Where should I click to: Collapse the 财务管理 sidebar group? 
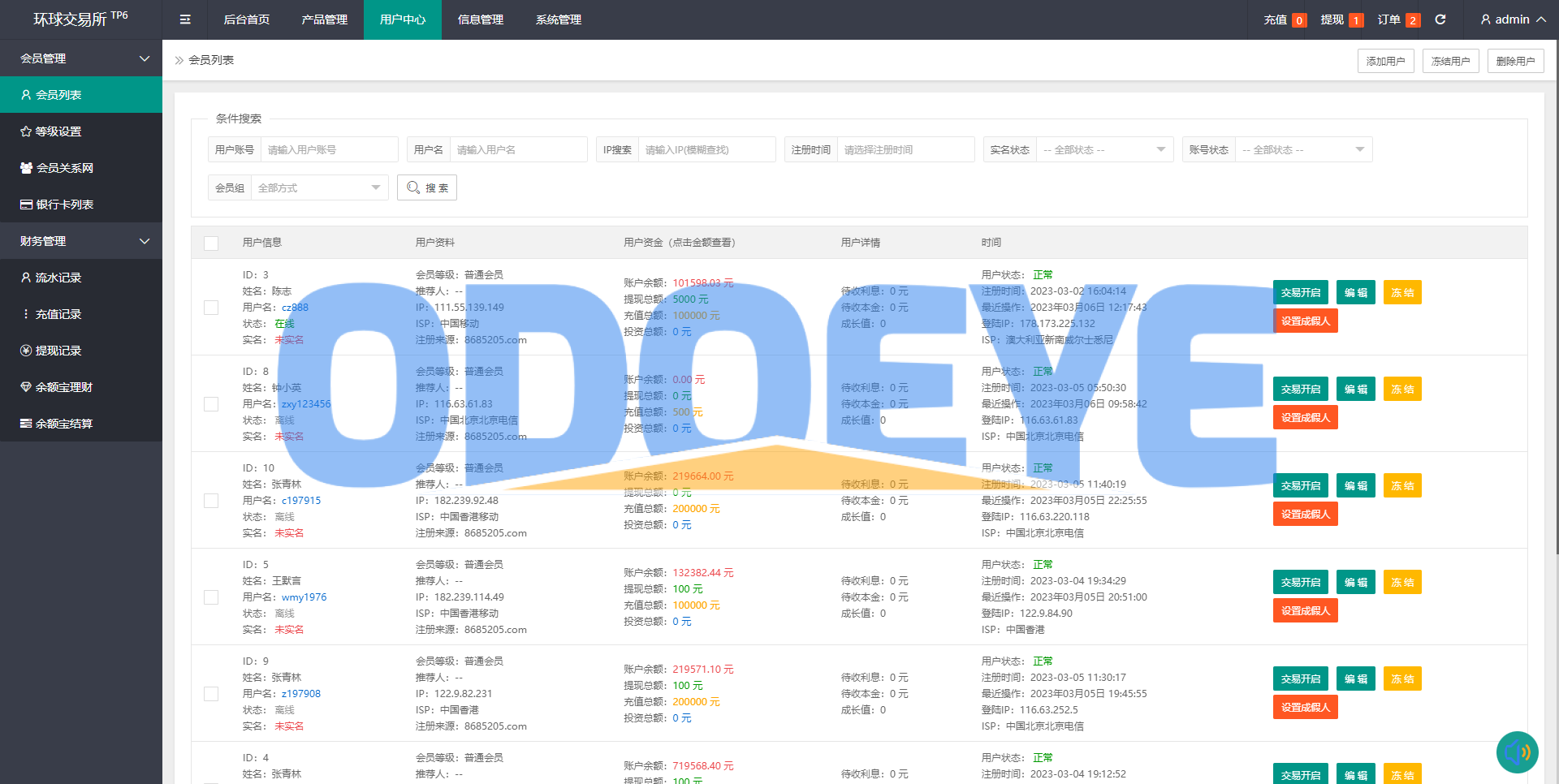point(81,241)
